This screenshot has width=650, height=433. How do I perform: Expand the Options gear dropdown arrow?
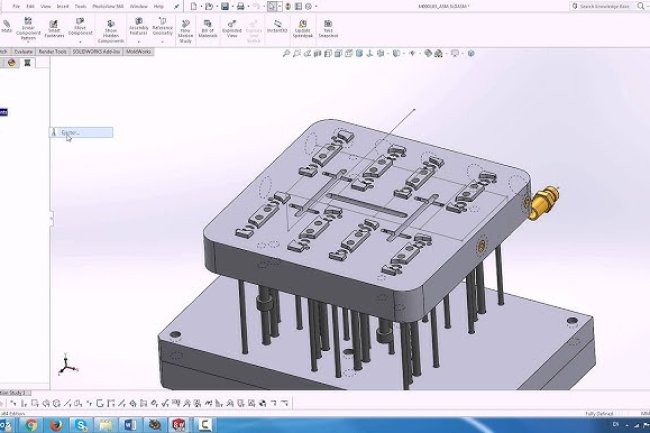tap(316, 6)
